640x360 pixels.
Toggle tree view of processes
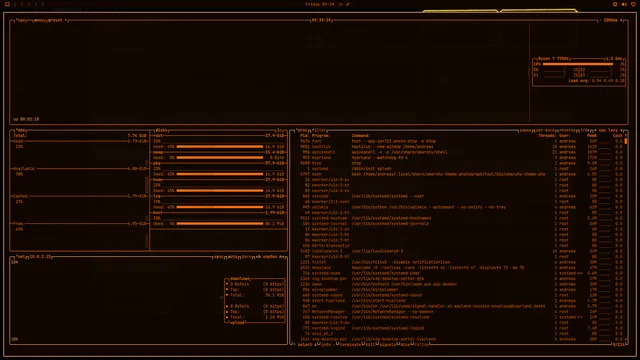[585, 130]
